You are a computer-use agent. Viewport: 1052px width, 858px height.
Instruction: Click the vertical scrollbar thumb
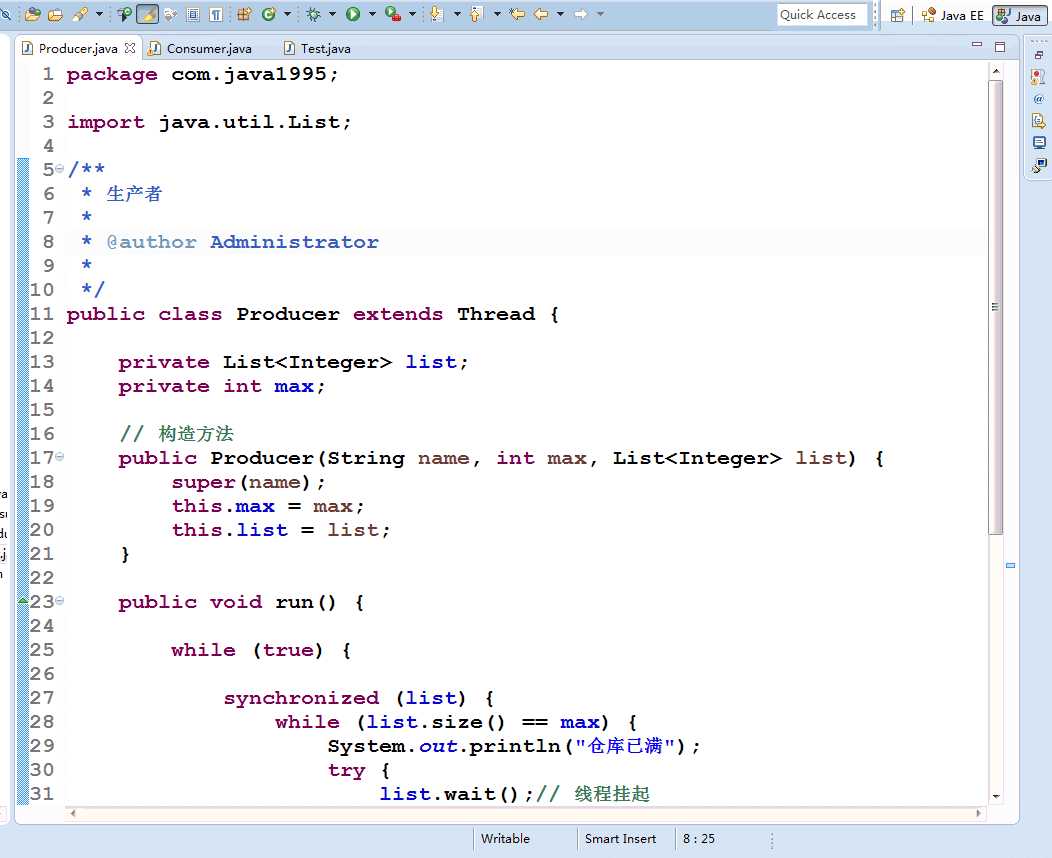tap(996, 307)
